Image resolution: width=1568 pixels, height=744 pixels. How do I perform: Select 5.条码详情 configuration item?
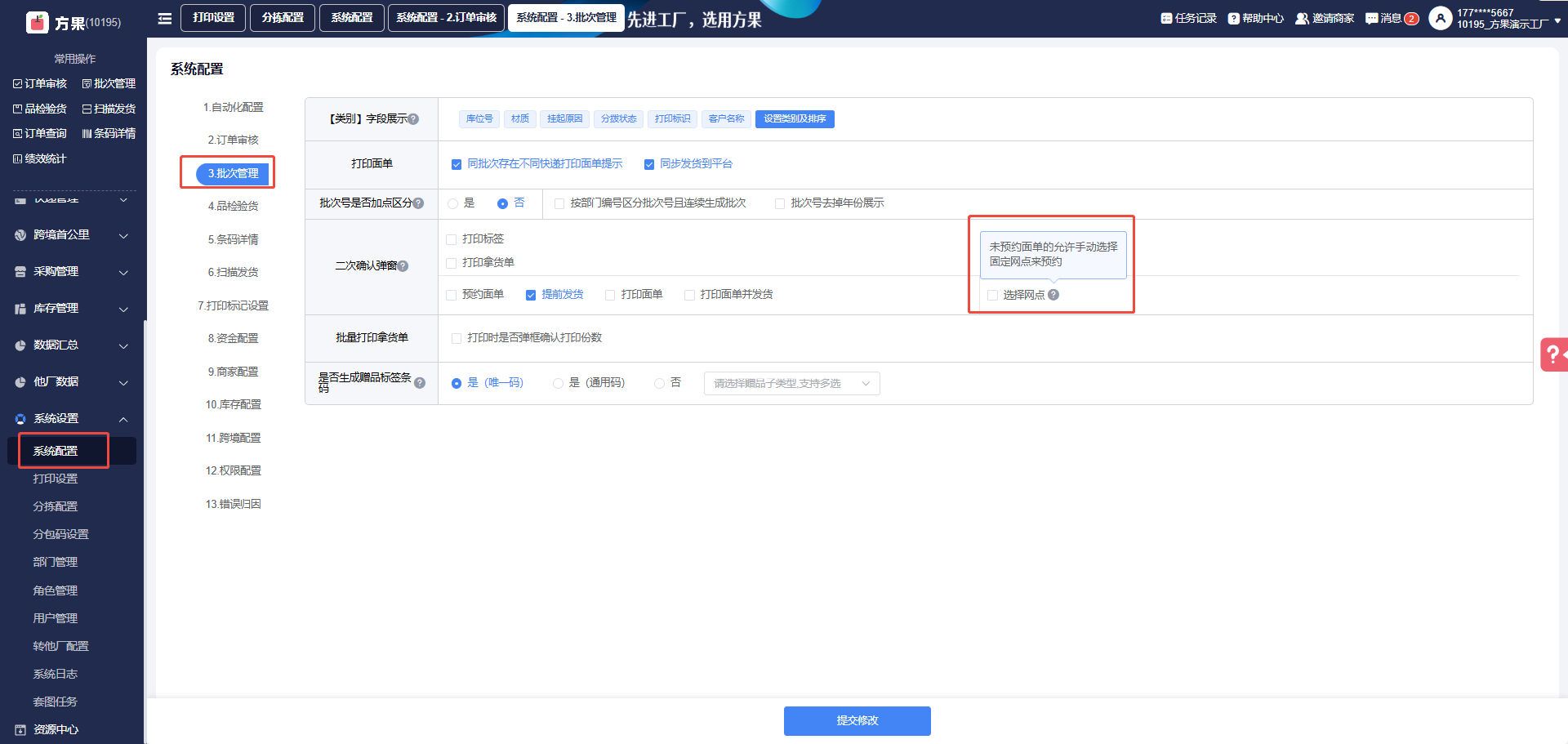233,239
